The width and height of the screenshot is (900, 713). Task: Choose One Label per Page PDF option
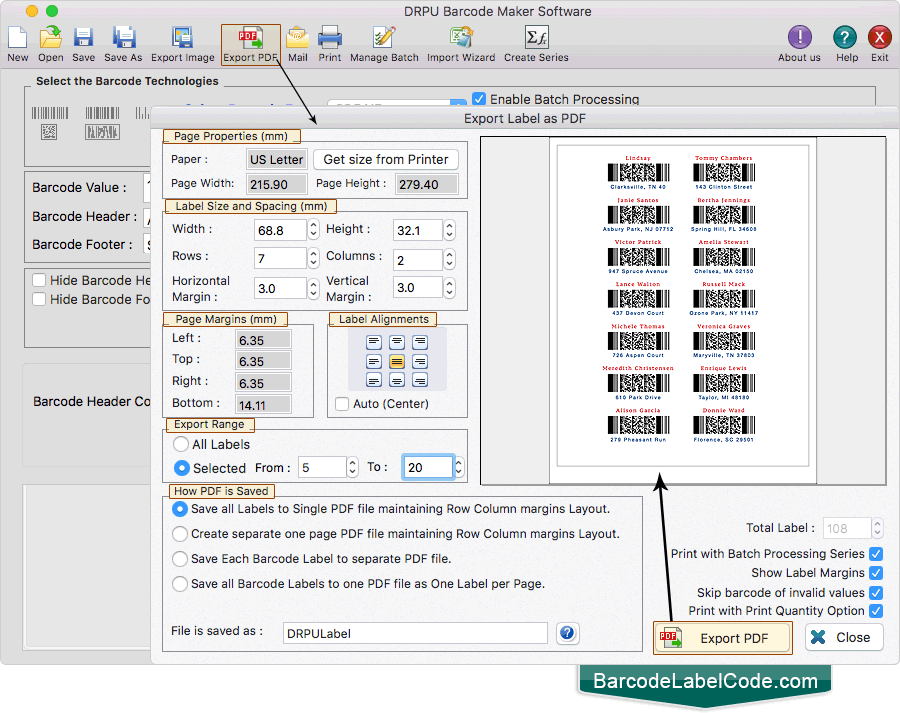coord(180,584)
